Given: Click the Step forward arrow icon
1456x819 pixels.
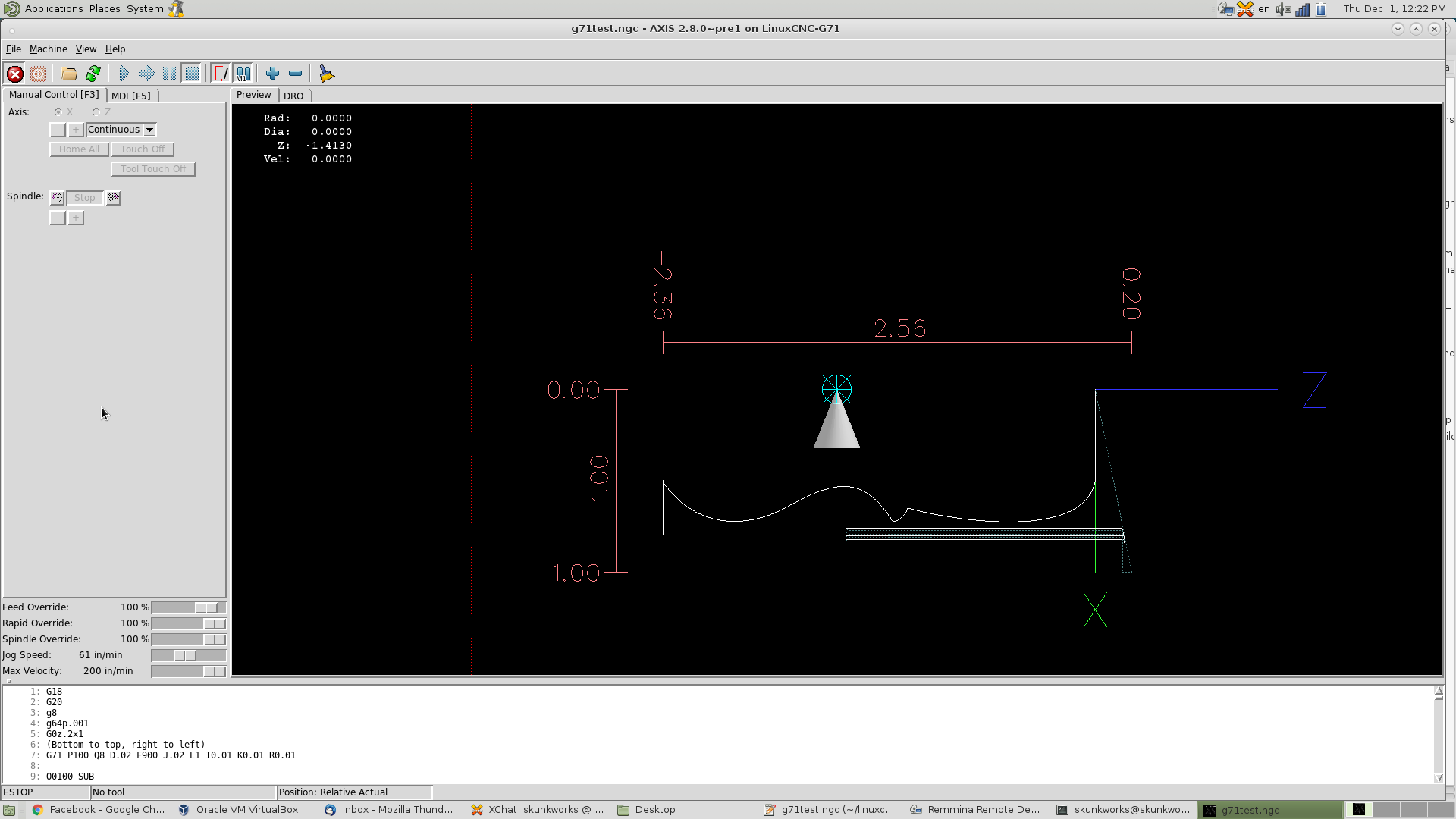Looking at the screenshot, I should tap(146, 74).
